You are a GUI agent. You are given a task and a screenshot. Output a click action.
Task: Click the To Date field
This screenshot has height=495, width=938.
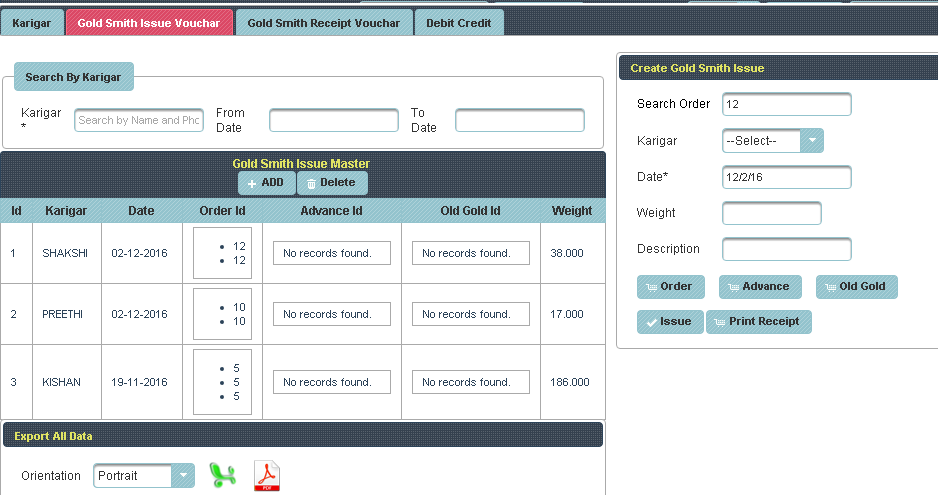tap(519, 120)
